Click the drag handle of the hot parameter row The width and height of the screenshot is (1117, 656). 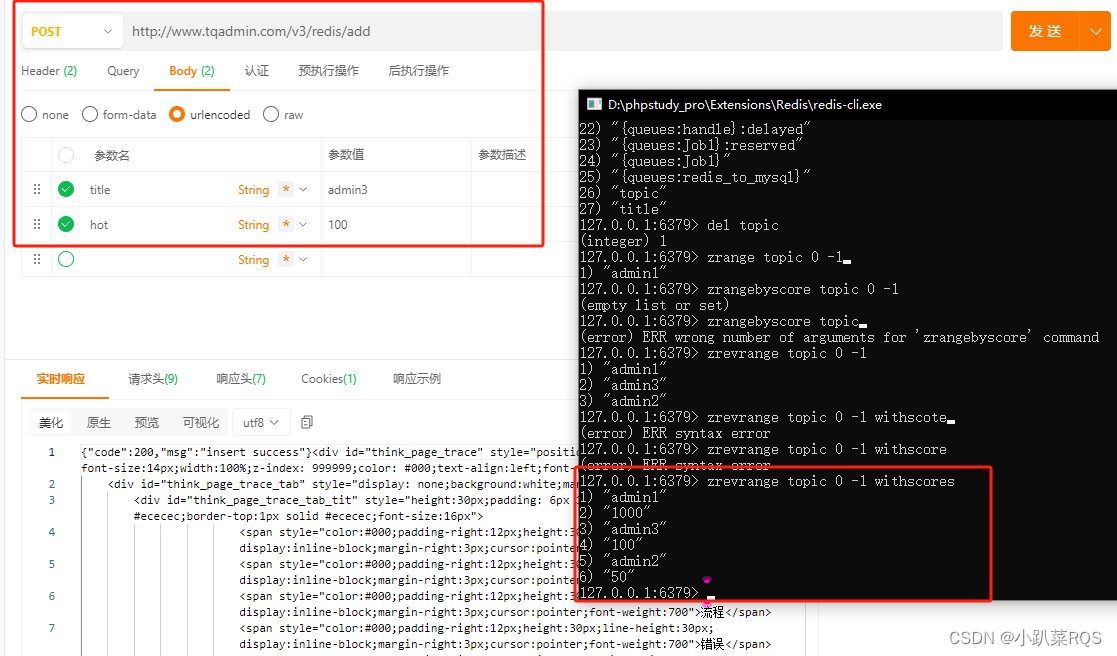[36, 224]
